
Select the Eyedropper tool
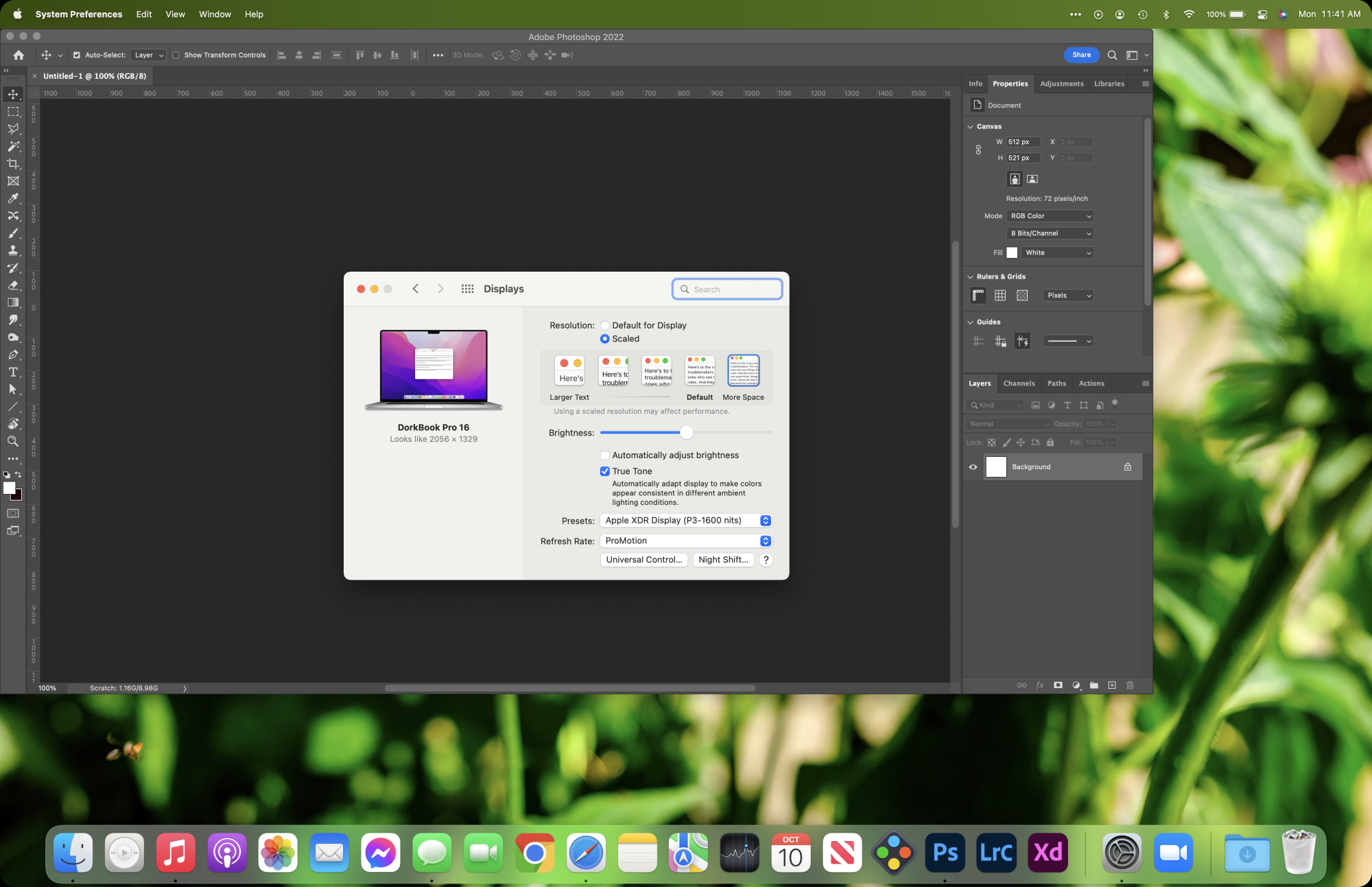point(13,198)
